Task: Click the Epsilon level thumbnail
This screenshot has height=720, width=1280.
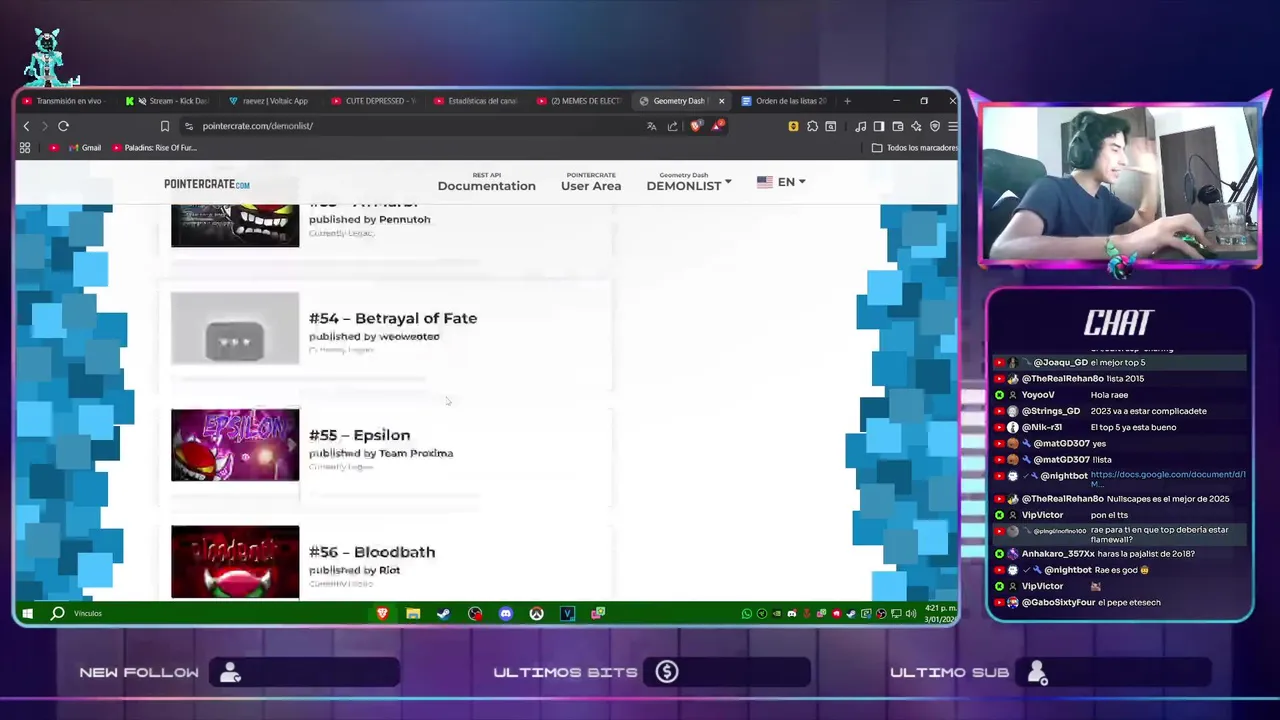Action: 235,445
